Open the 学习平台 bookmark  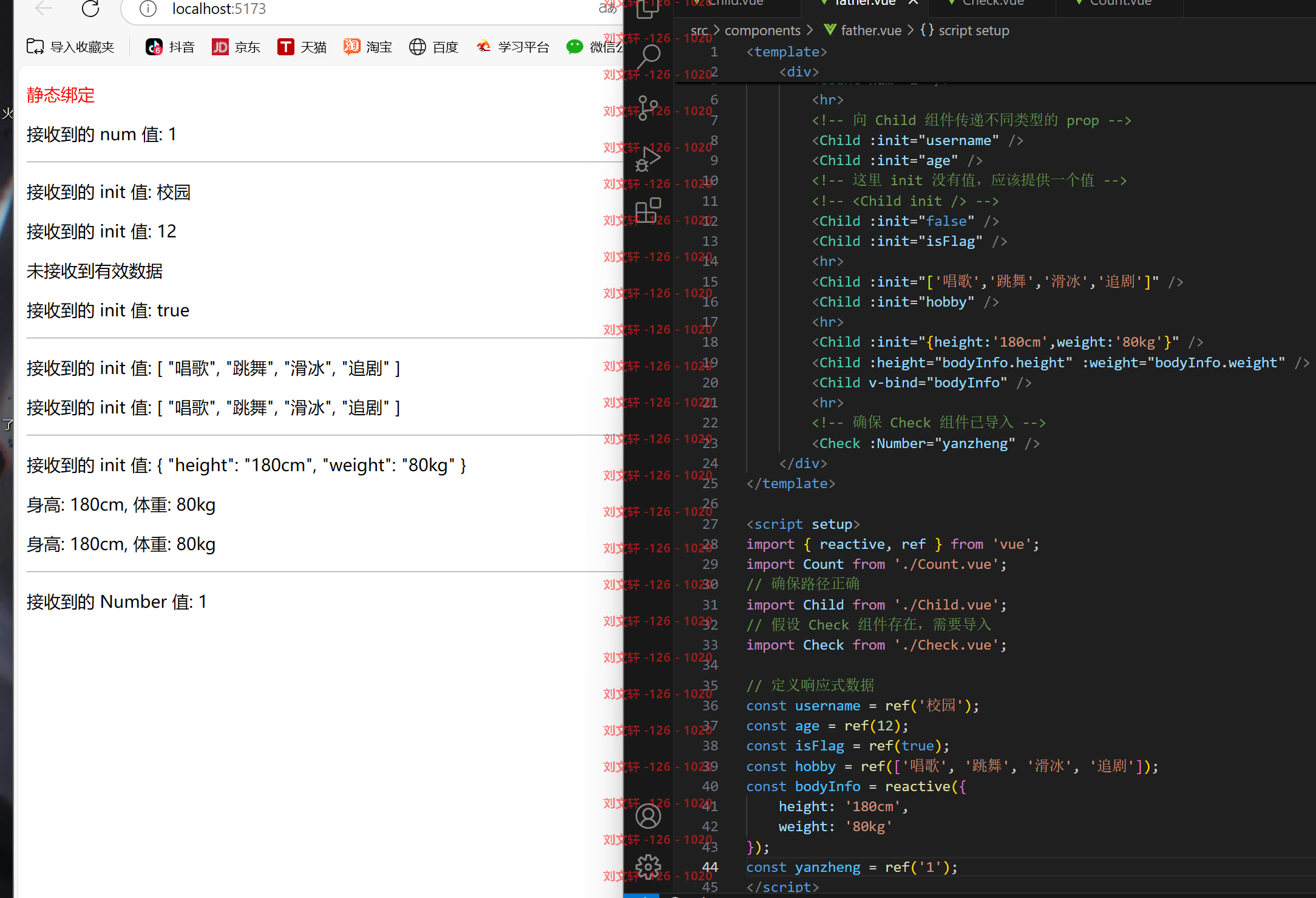click(x=513, y=47)
